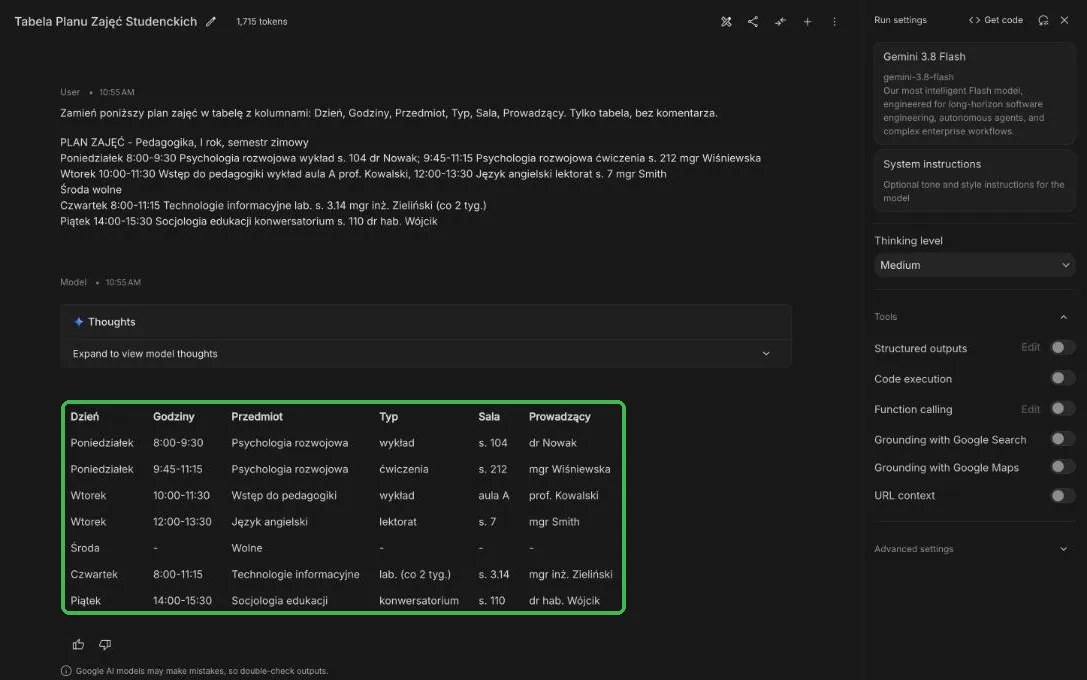Click the 'Język angielski' cell
Viewport: 1087px width, 680px height.
269,522
